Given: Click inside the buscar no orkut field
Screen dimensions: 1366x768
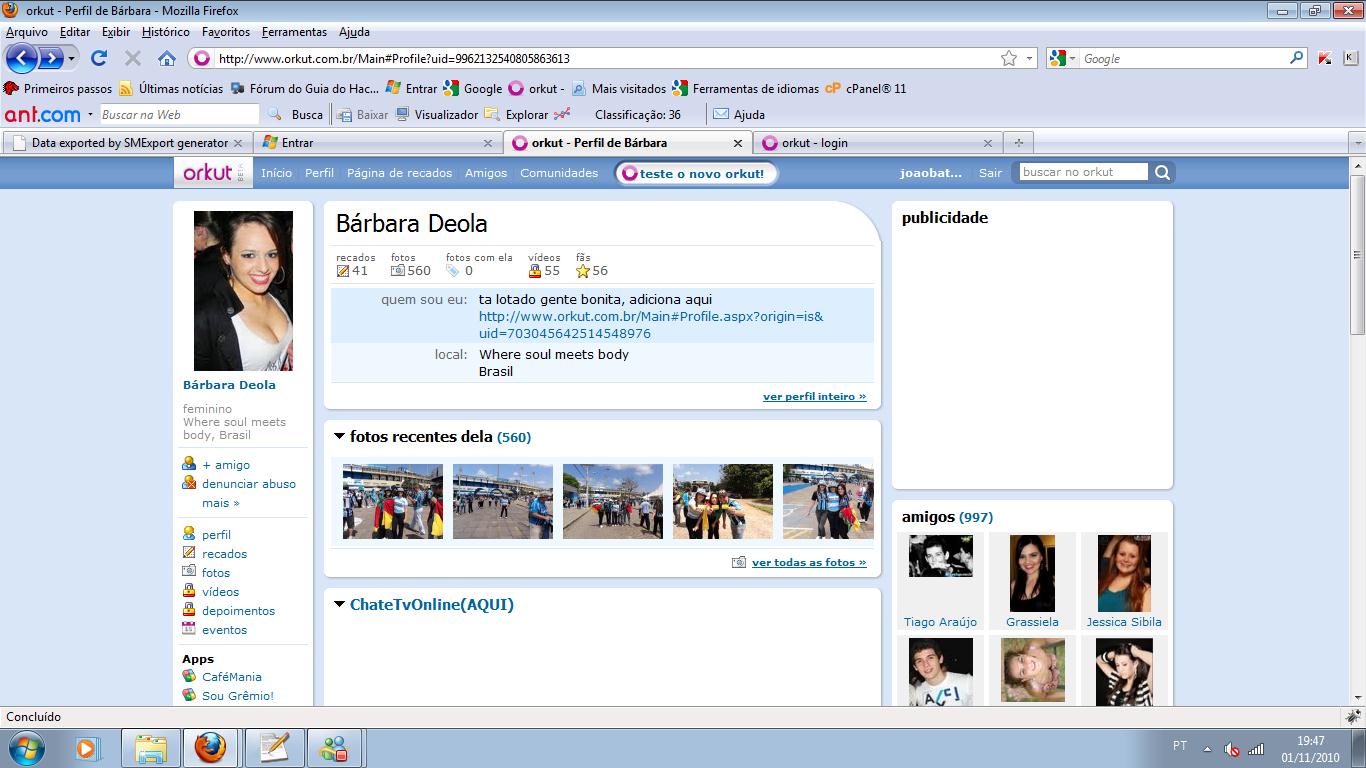Looking at the screenshot, I should [x=1080, y=171].
